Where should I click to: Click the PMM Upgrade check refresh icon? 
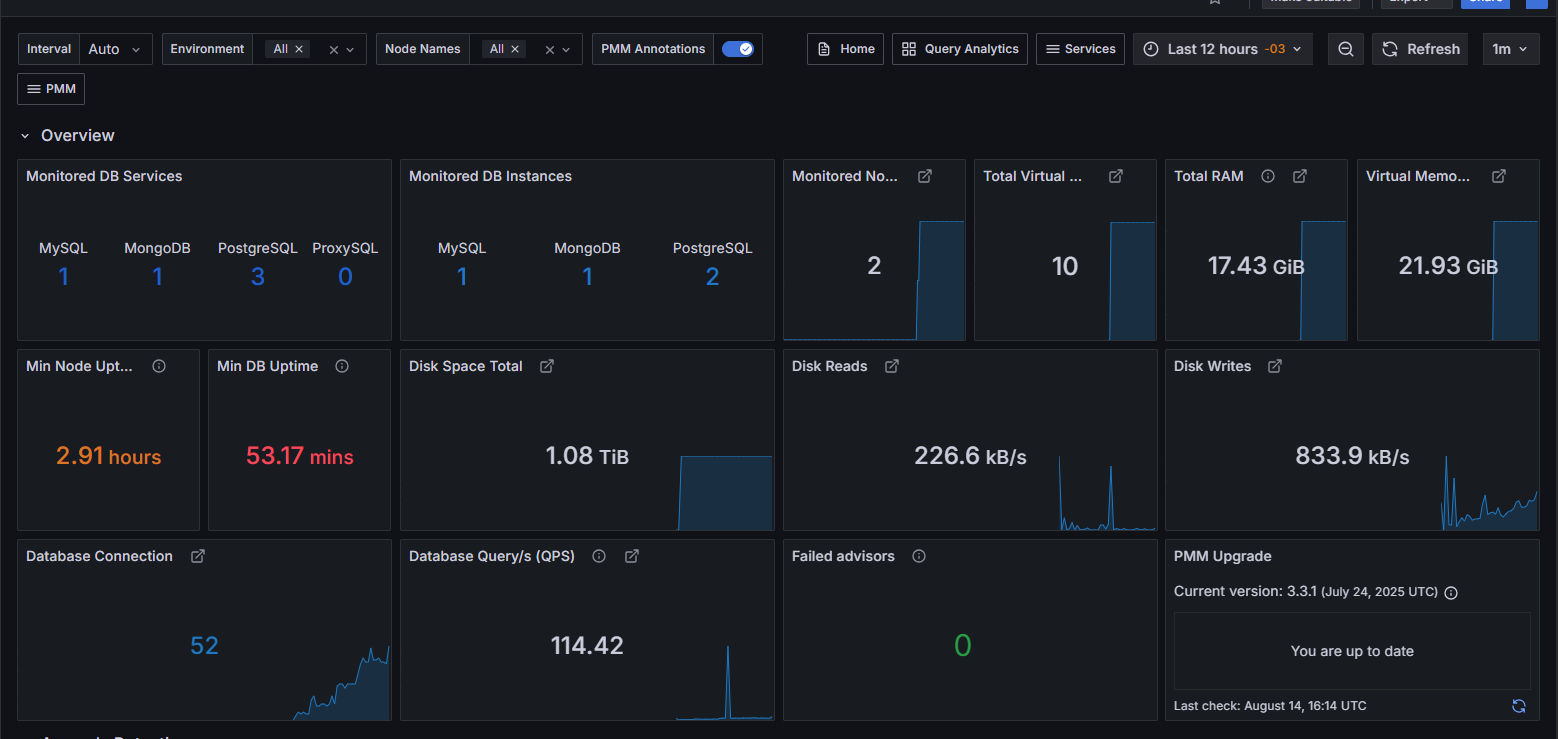pyautogui.click(x=1518, y=706)
